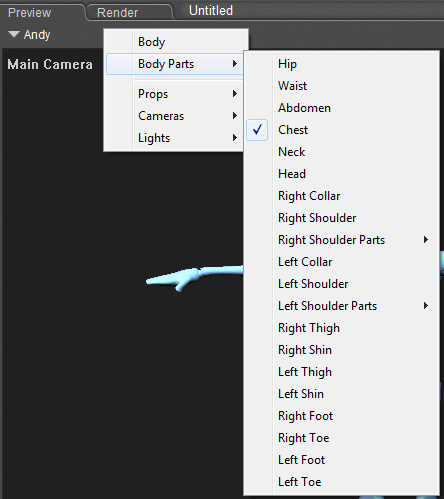Switch to the Render tab
Viewport: 444px width, 499px height.
point(117,13)
